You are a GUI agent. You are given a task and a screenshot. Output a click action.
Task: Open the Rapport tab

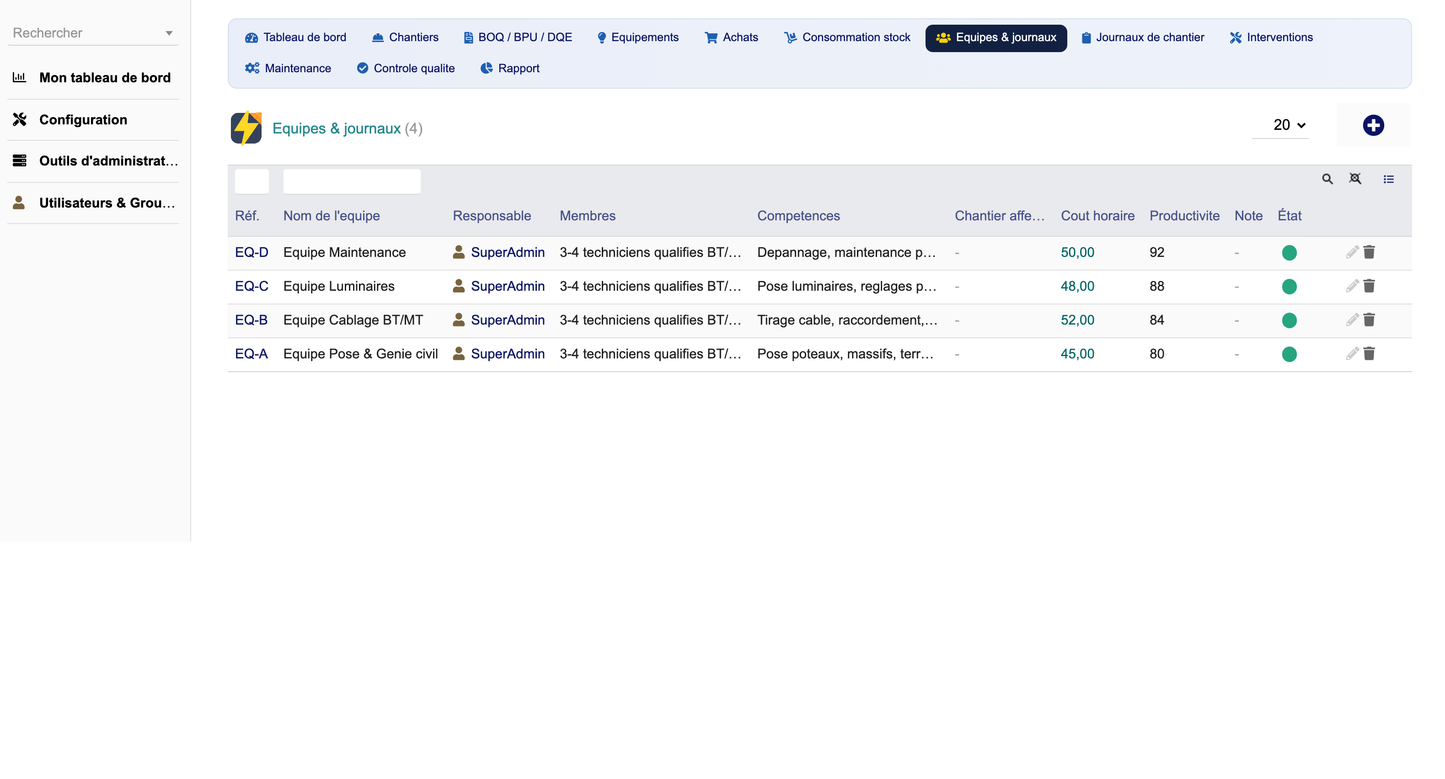tap(509, 68)
